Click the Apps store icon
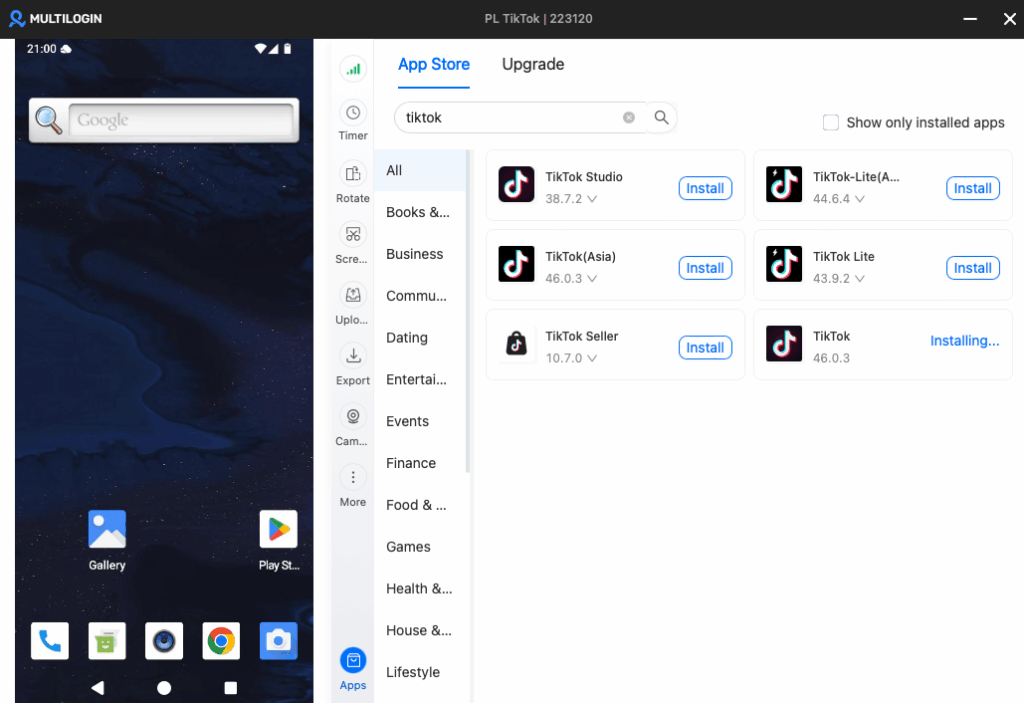The height and width of the screenshot is (703, 1024). (x=353, y=661)
